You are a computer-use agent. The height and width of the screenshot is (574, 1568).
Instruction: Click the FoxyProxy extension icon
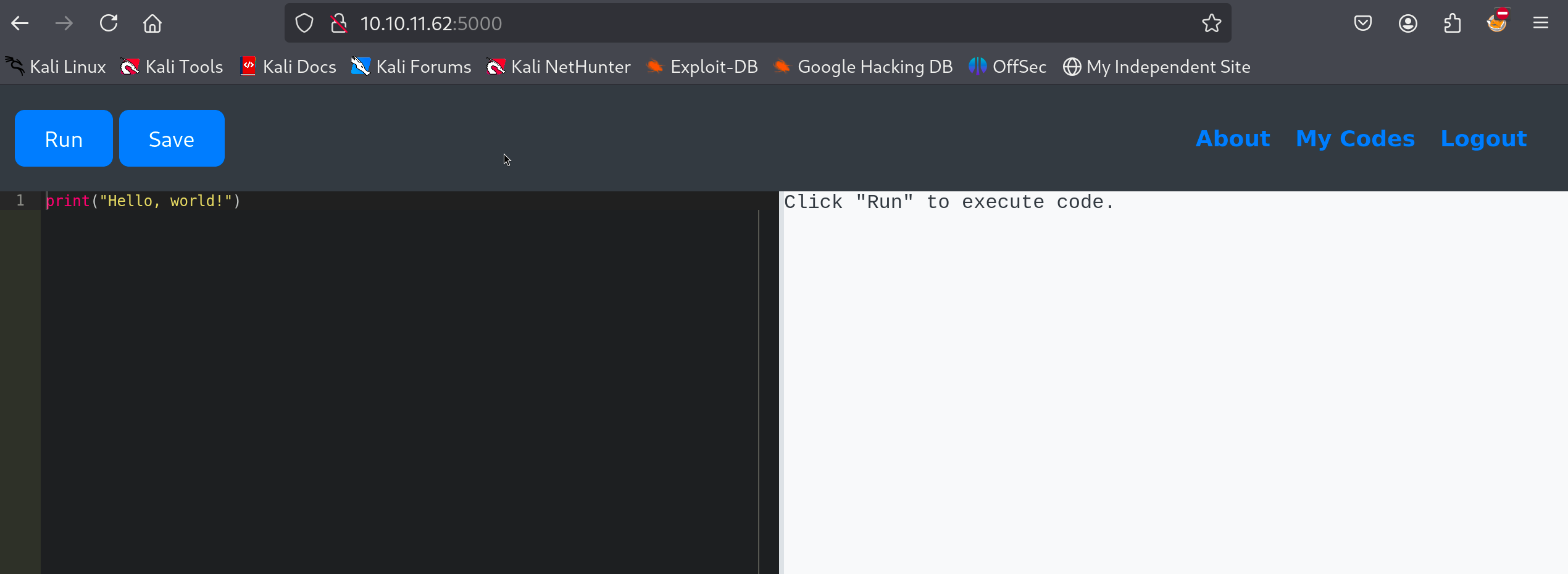tap(1497, 21)
